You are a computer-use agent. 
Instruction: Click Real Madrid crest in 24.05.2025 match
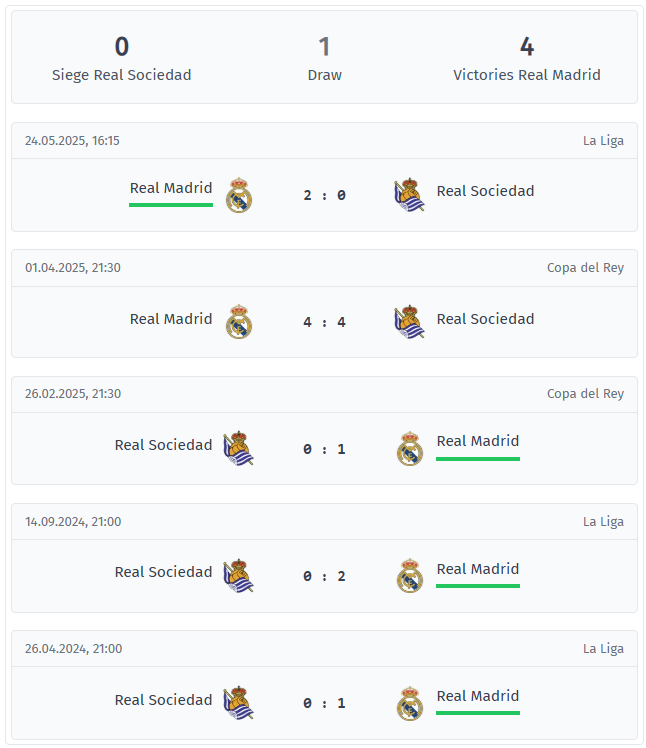(239, 195)
